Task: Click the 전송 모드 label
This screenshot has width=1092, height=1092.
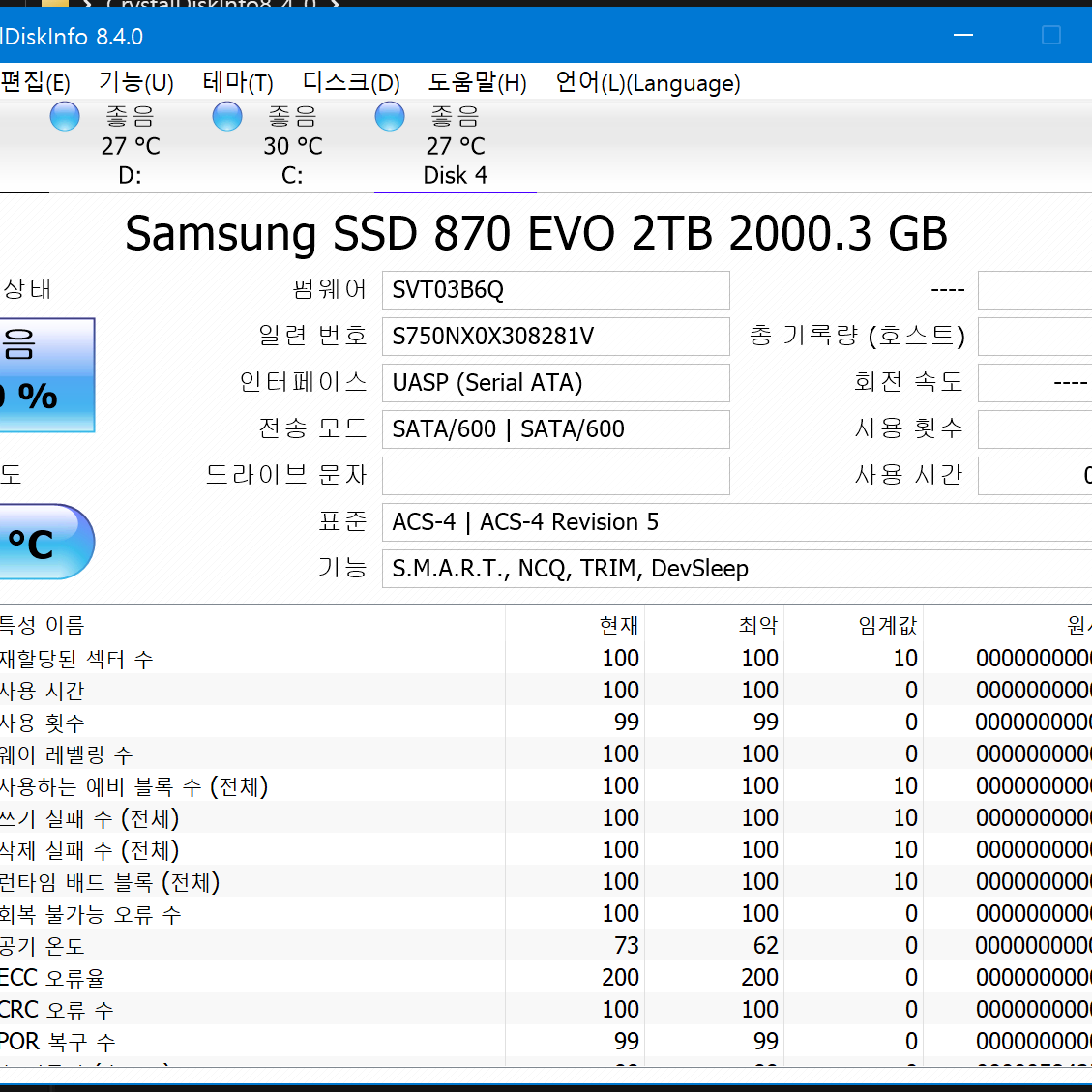Action: pyautogui.click(x=312, y=428)
